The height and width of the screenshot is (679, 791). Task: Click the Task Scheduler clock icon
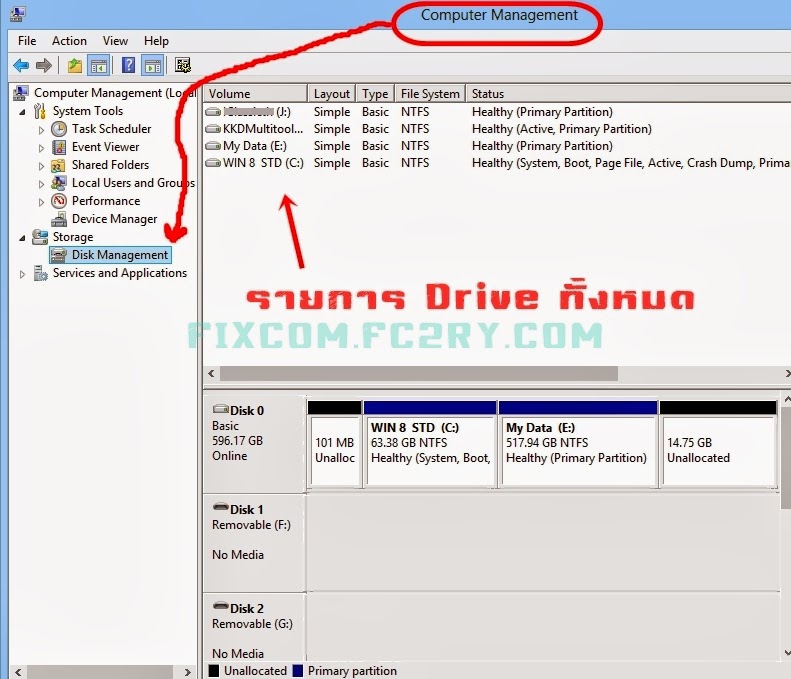(59, 129)
